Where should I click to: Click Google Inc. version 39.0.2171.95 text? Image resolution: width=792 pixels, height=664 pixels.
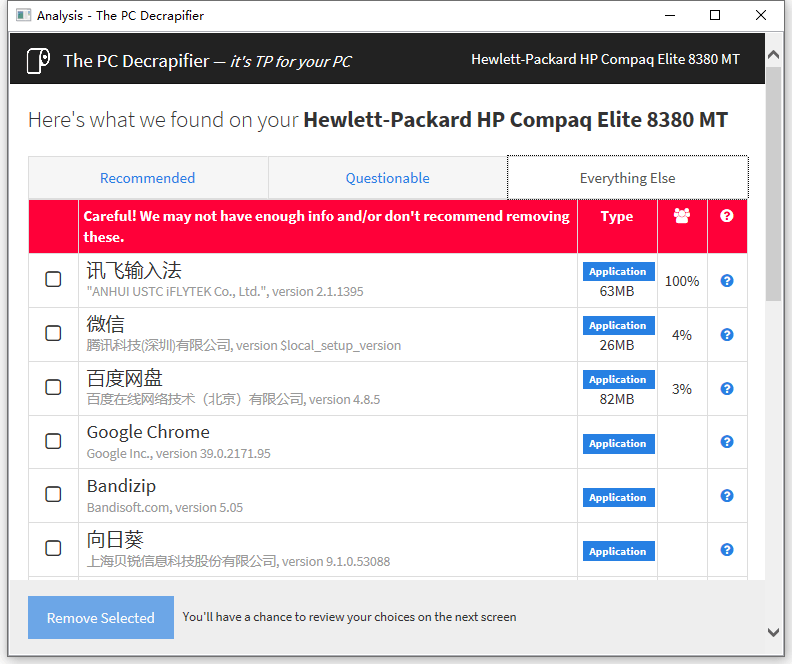pyautogui.click(x=178, y=453)
